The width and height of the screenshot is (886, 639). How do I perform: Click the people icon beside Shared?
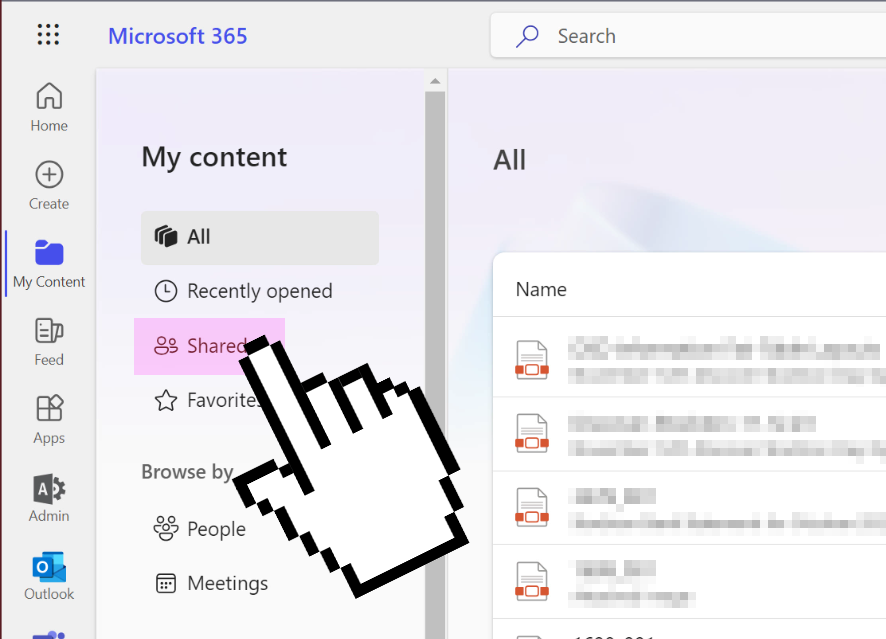(166, 346)
